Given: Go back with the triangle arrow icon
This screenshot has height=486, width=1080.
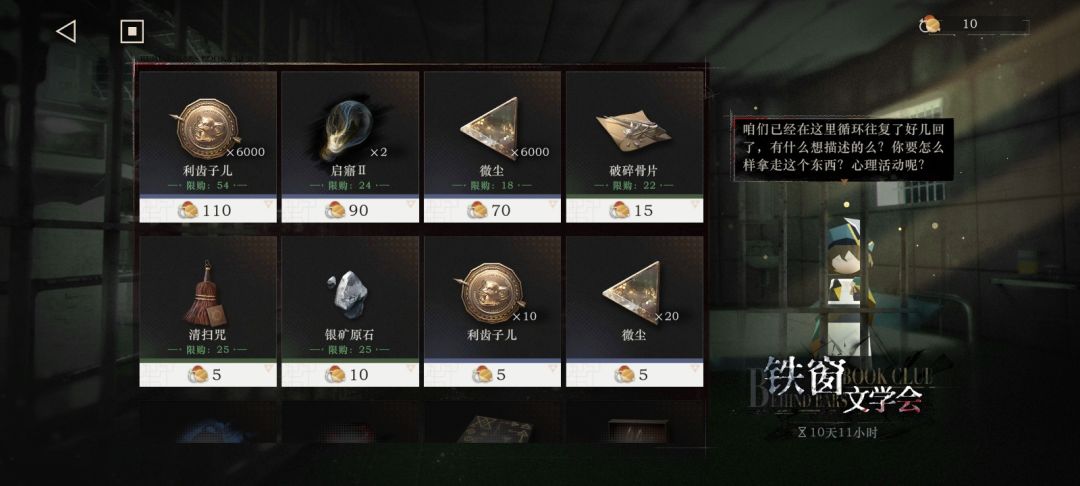Looking at the screenshot, I should click(66, 31).
